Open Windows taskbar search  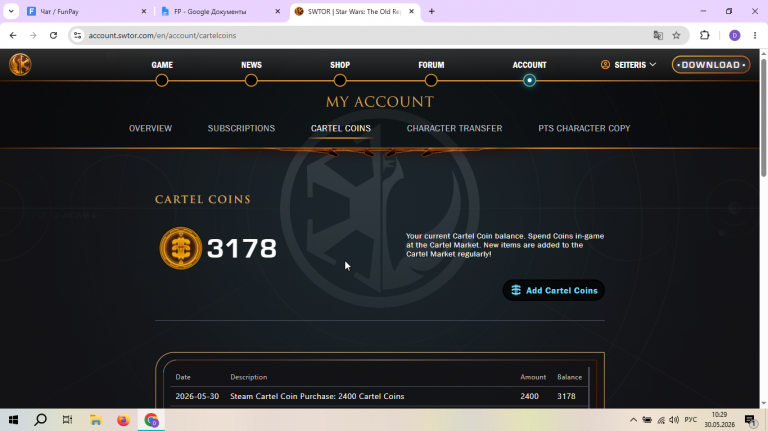(40, 420)
